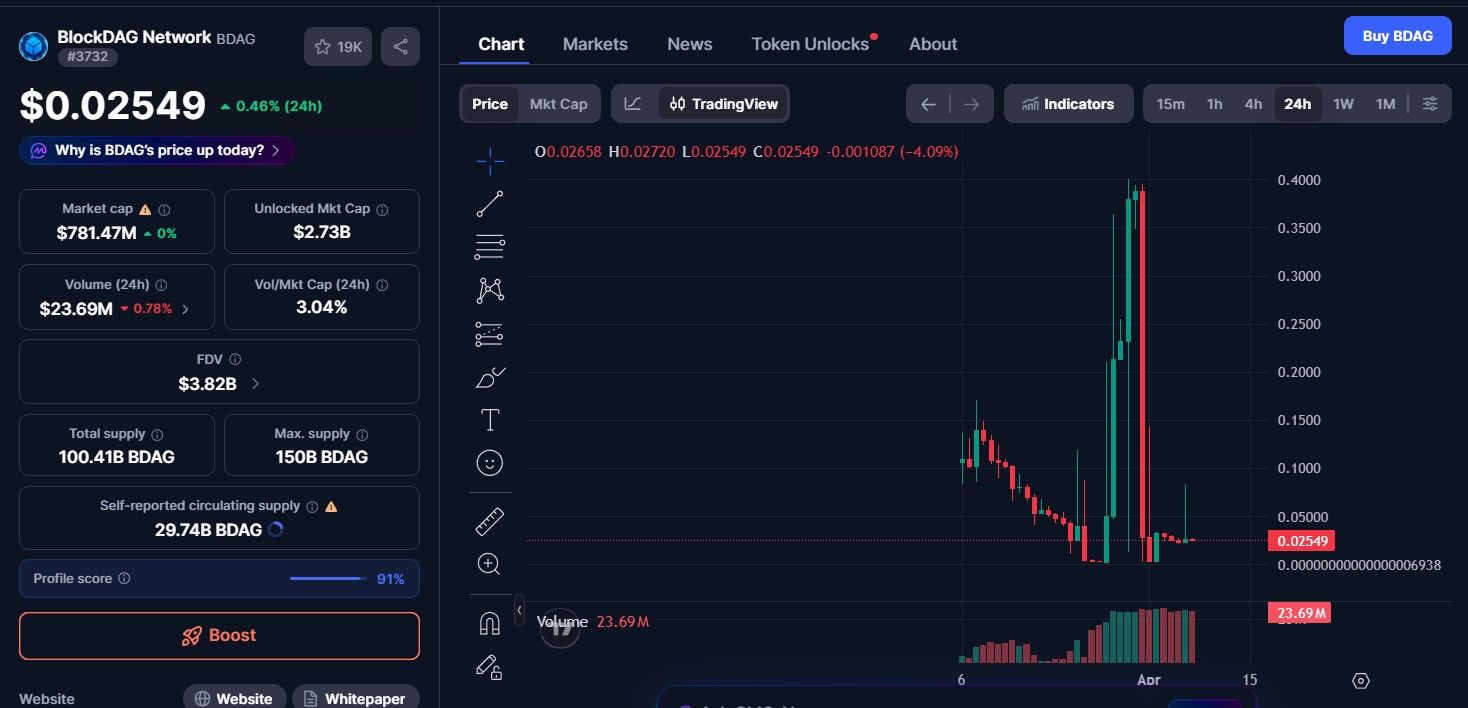Open chart settings via the gear icon
Screen dimensions: 1468x708
point(1360,680)
